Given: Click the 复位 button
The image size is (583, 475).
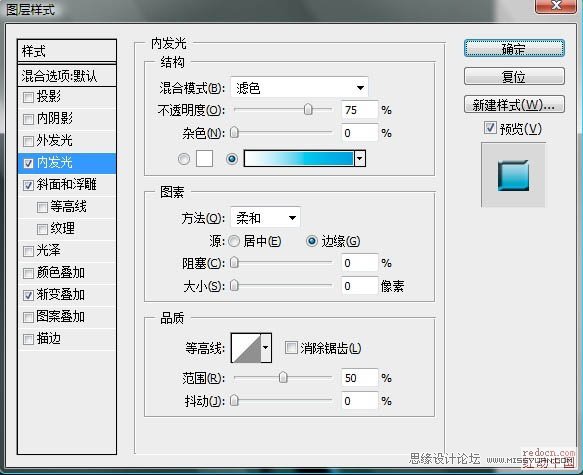Looking at the screenshot, I should click(514, 77).
